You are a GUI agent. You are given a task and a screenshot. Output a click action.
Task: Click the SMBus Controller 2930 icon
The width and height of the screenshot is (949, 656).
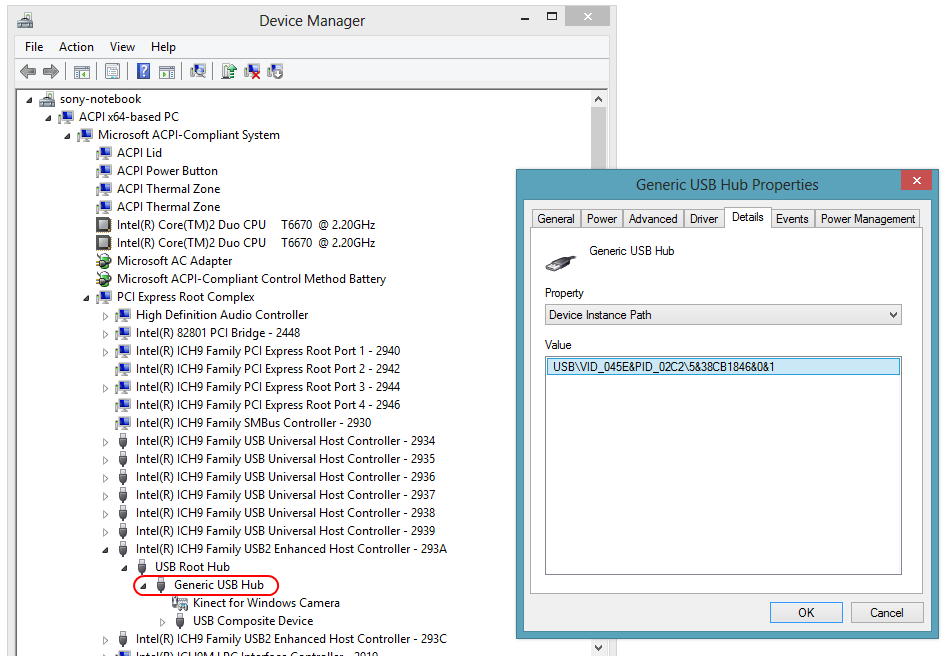coord(123,423)
